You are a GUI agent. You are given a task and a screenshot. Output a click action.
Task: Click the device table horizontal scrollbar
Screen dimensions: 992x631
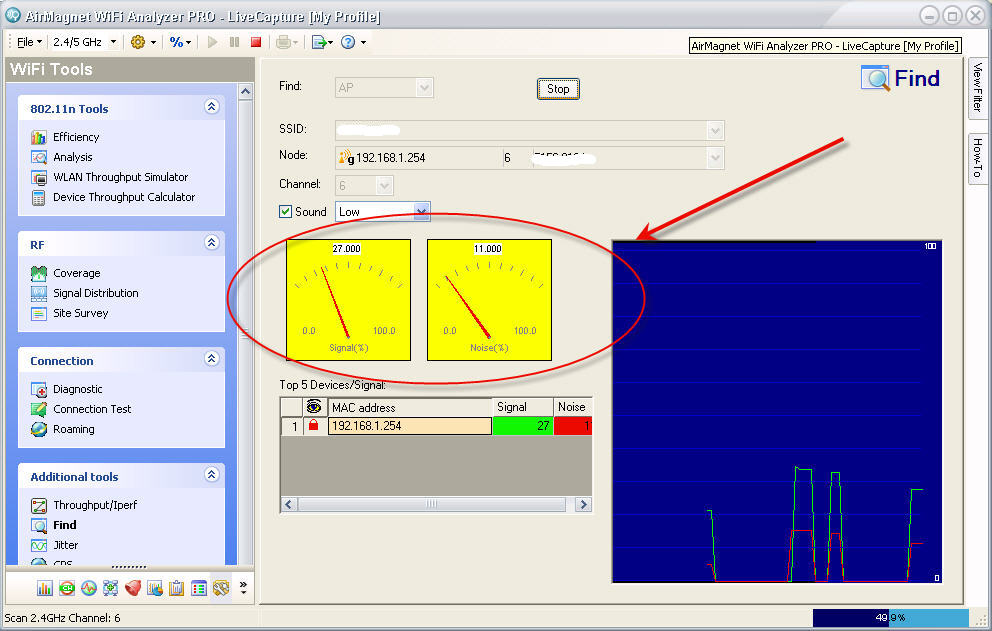point(431,504)
